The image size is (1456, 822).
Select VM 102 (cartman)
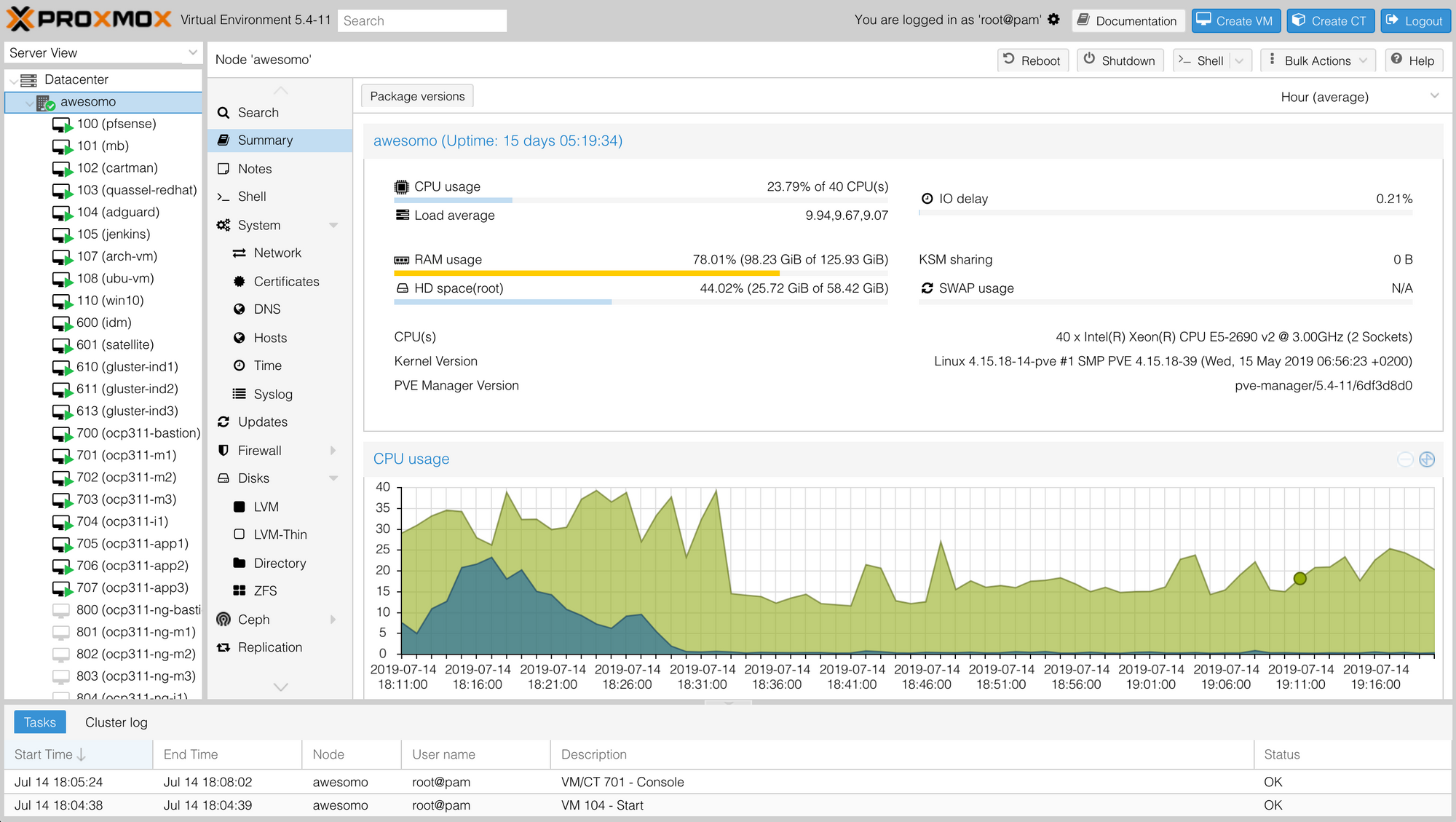[117, 168]
